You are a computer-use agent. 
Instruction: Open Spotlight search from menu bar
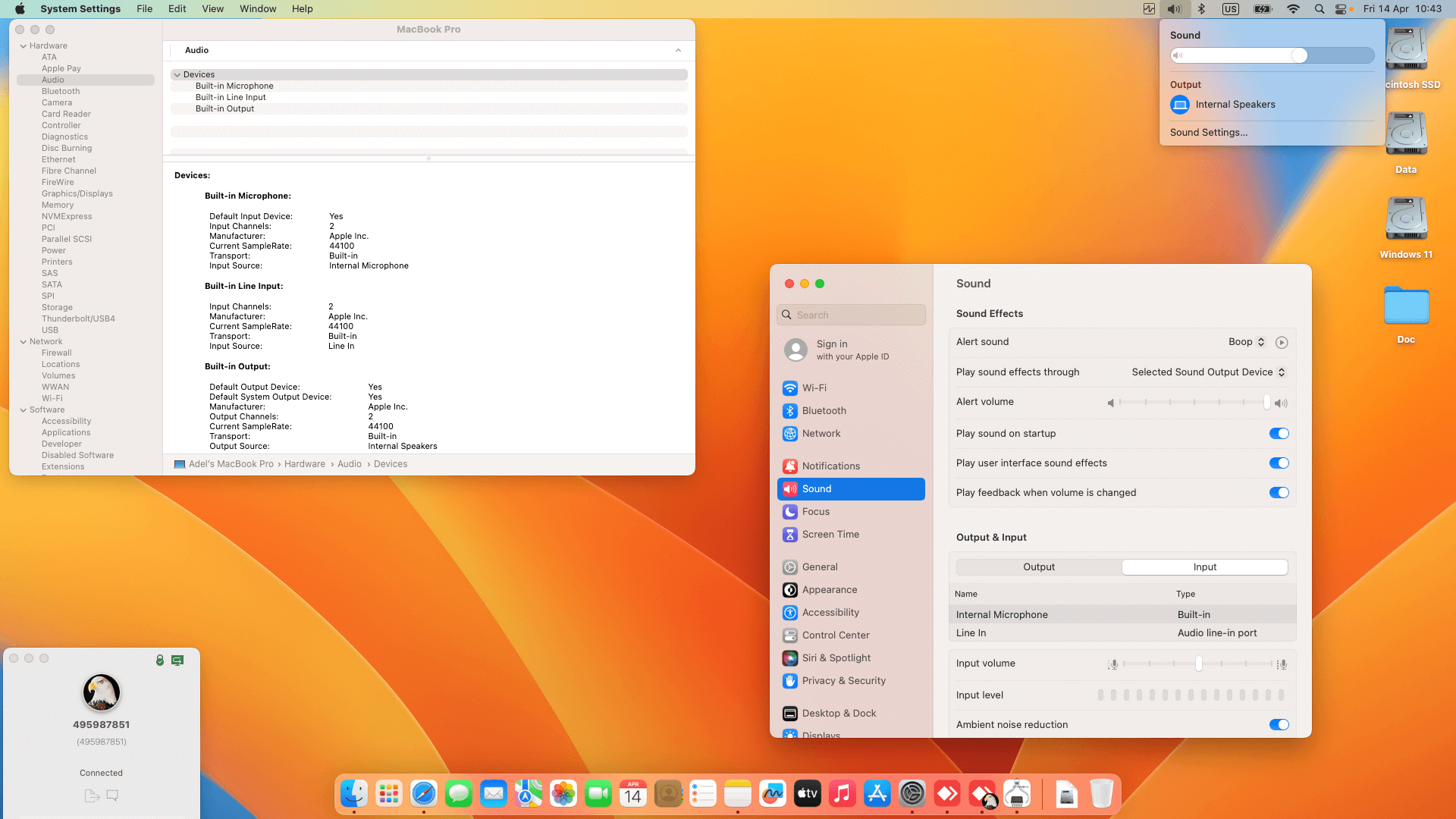[1319, 9]
